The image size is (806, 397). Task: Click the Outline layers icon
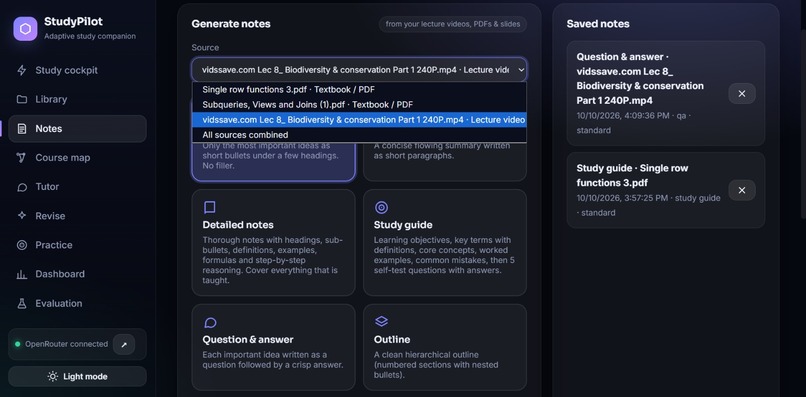(x=381, y=321)
